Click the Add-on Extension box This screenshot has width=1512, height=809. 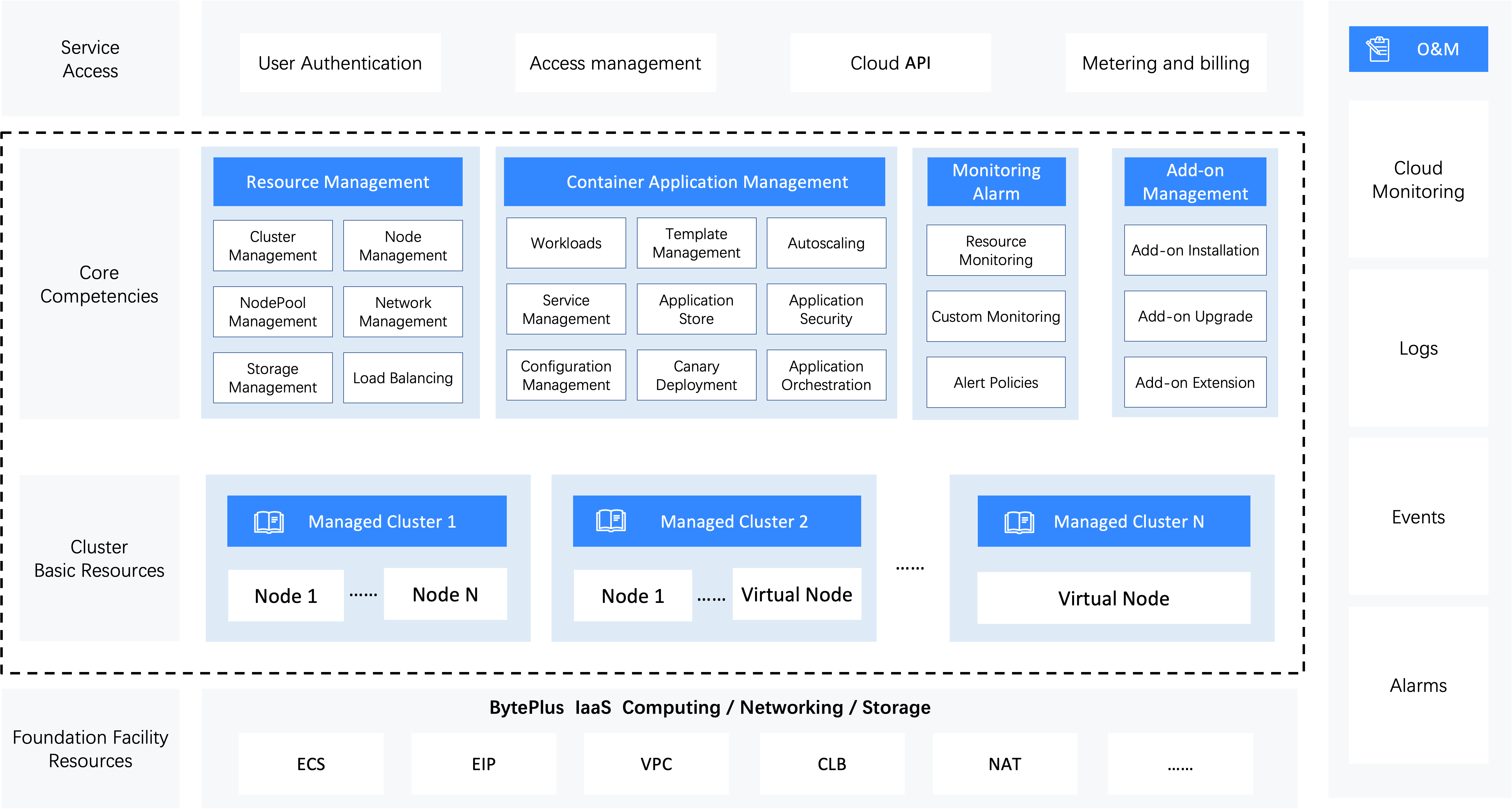click(x=1195, y=382)
